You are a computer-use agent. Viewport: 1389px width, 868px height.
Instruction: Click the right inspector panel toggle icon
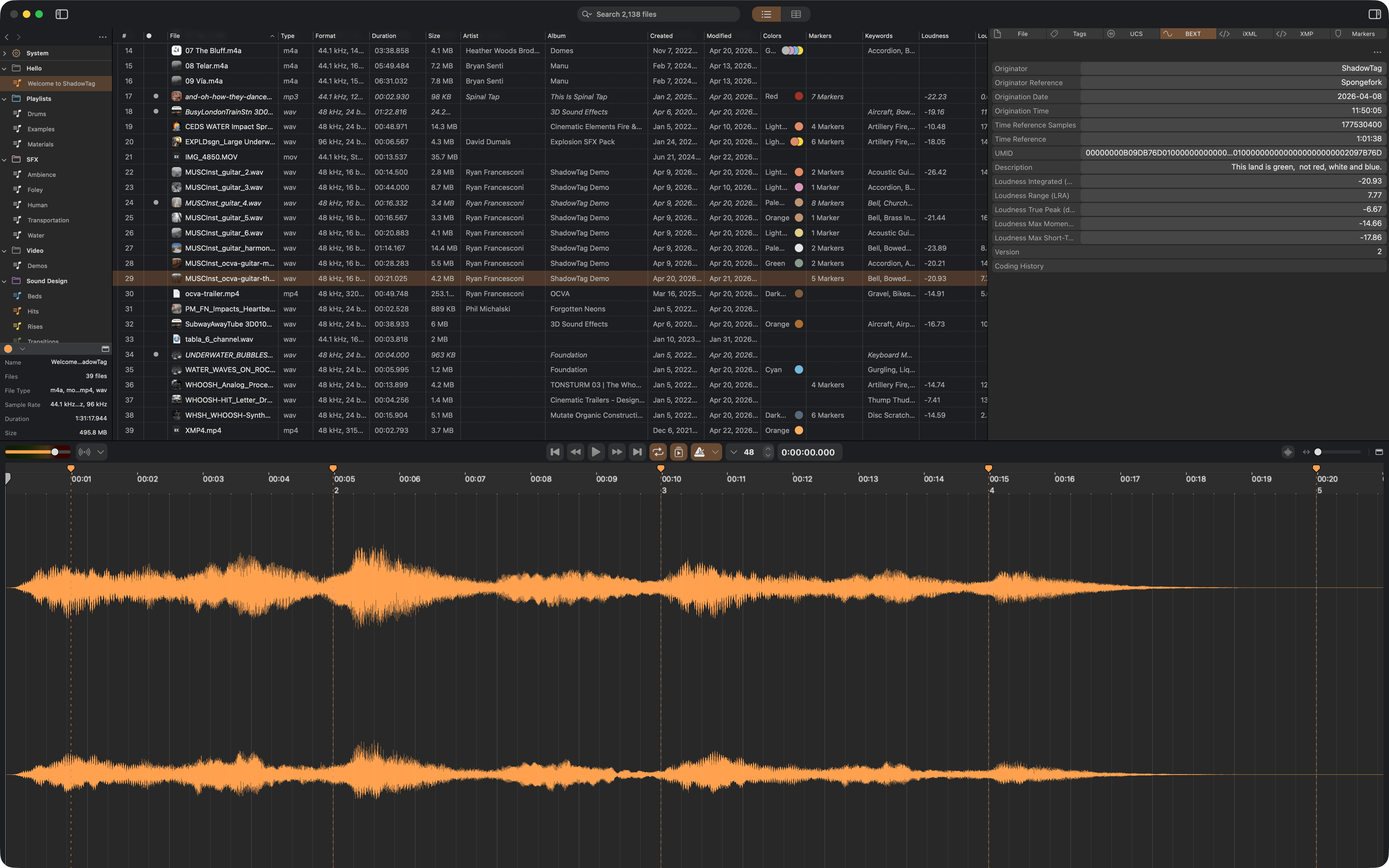[x=1374, y=14]
